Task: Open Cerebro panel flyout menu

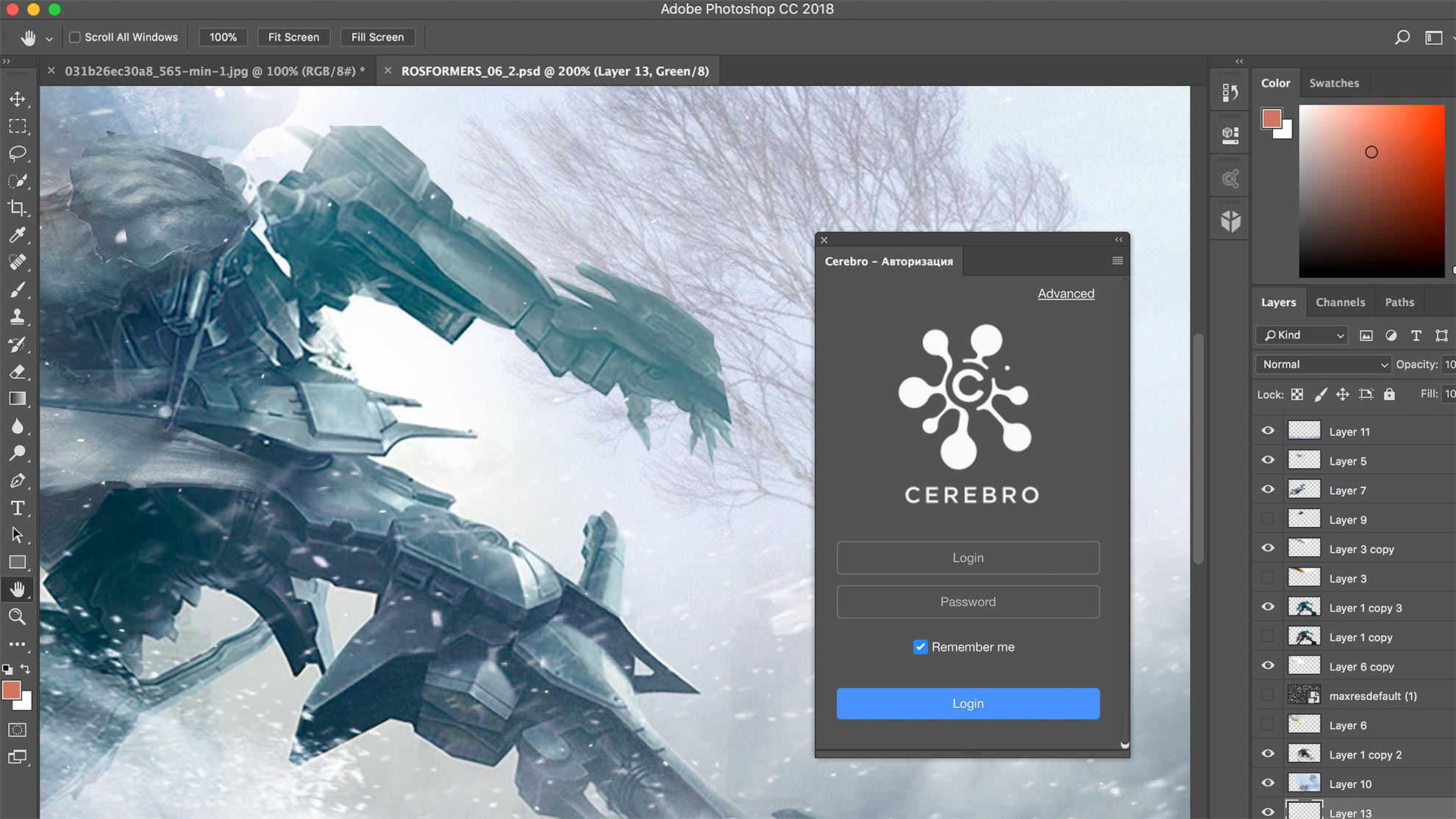Action: pyautogui.click(x=1118, y=261)
